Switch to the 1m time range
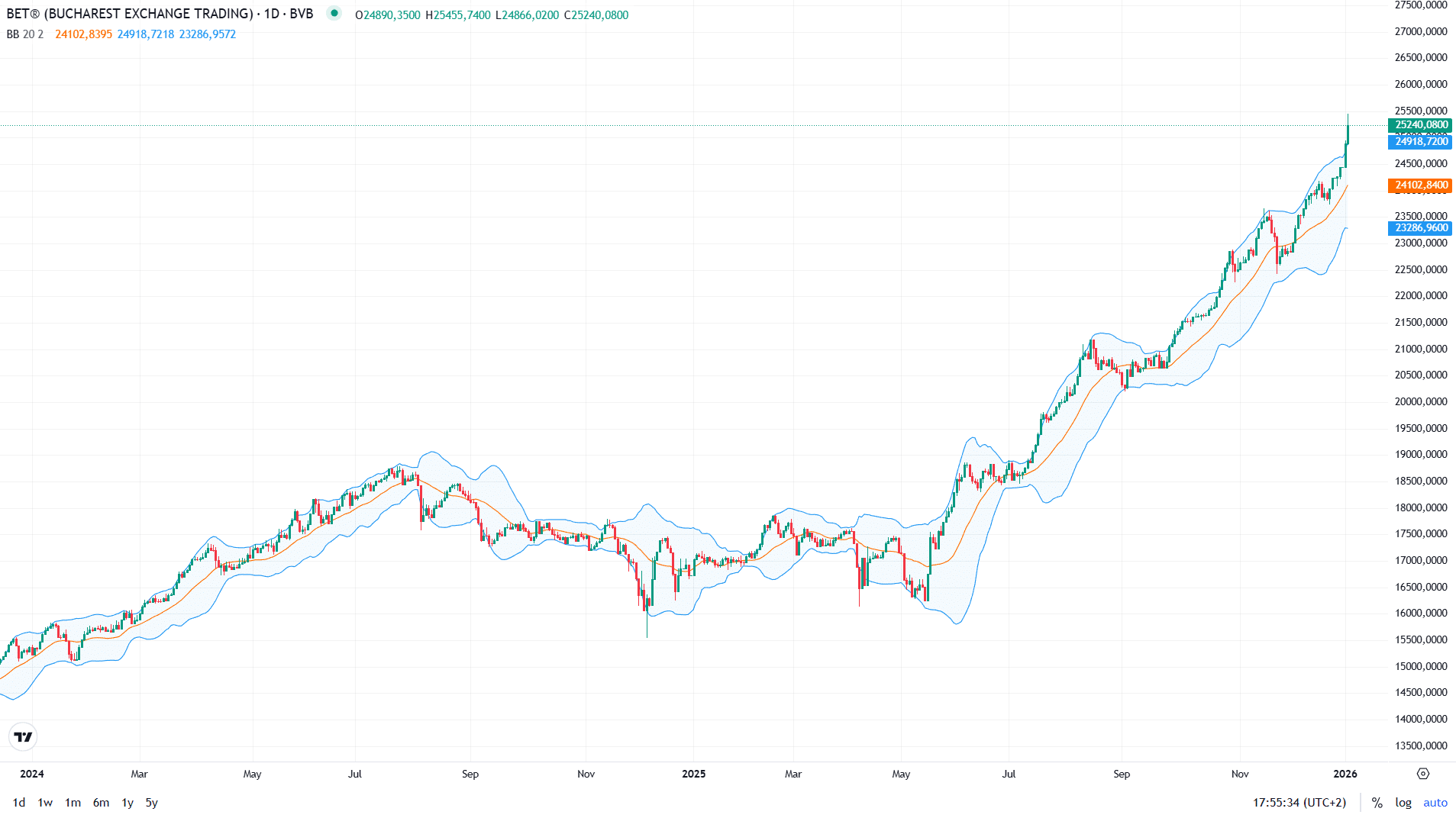 click(73, 803)
